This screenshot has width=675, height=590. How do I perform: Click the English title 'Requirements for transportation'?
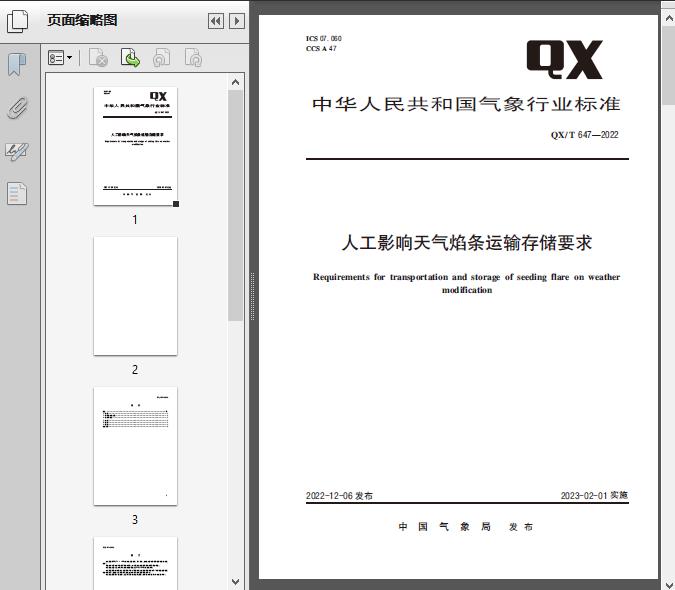point(381,277)
